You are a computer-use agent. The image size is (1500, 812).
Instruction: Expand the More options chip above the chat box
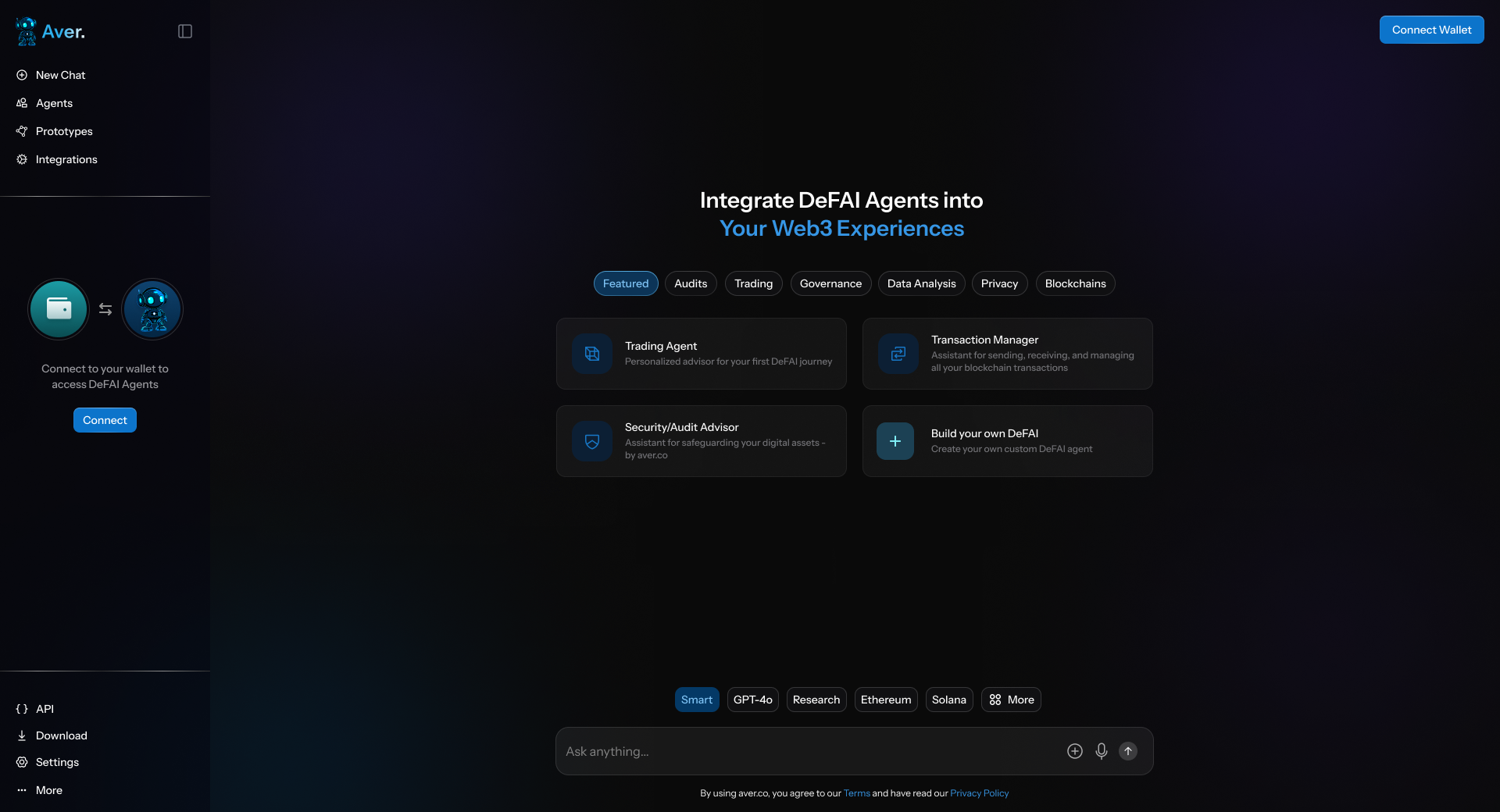[1011, 700]
